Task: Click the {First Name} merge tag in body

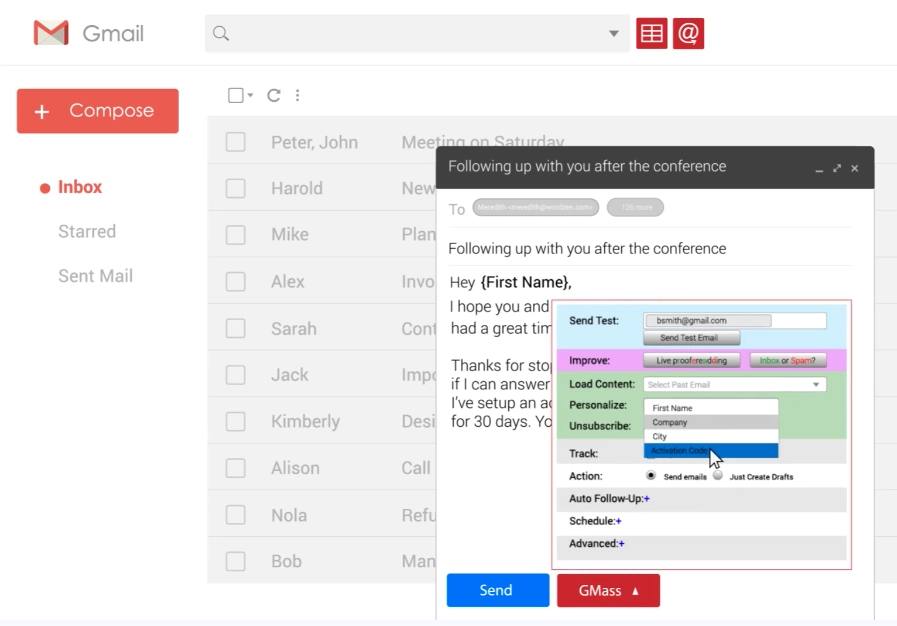Action: tap(526, 282)
